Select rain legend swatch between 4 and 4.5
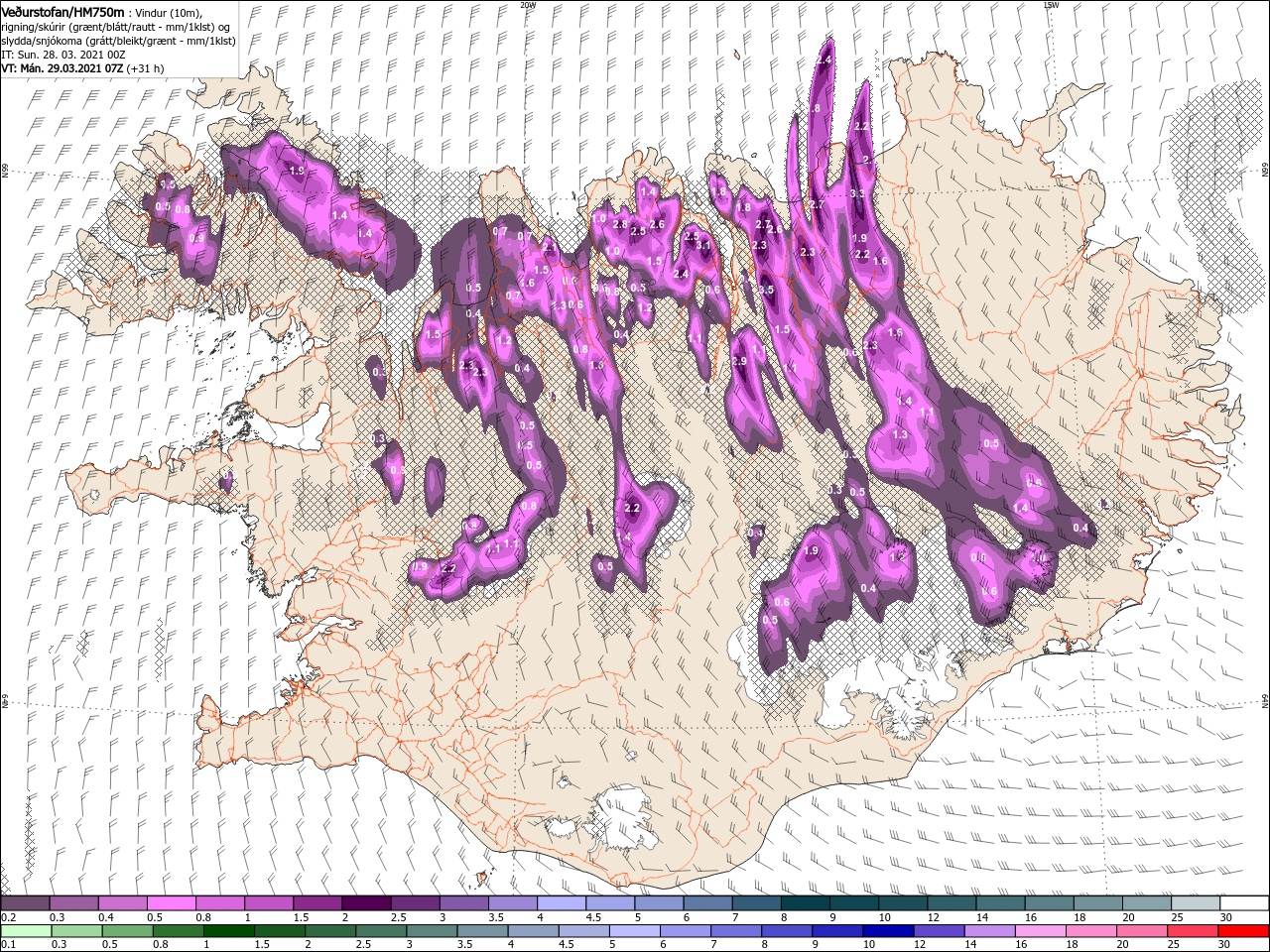This screenshot has height=952, width=1270. click(532, 931)
